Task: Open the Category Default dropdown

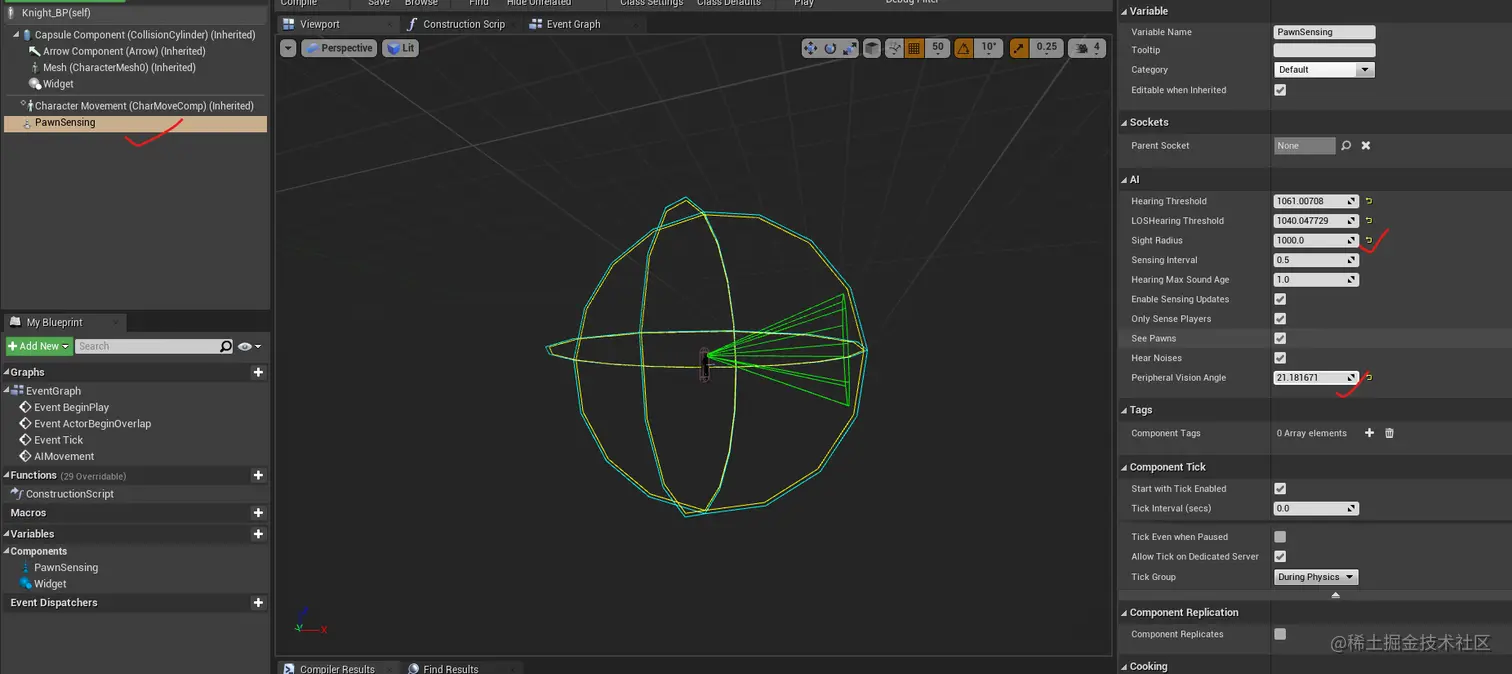Action: [x=1324, y=70]
